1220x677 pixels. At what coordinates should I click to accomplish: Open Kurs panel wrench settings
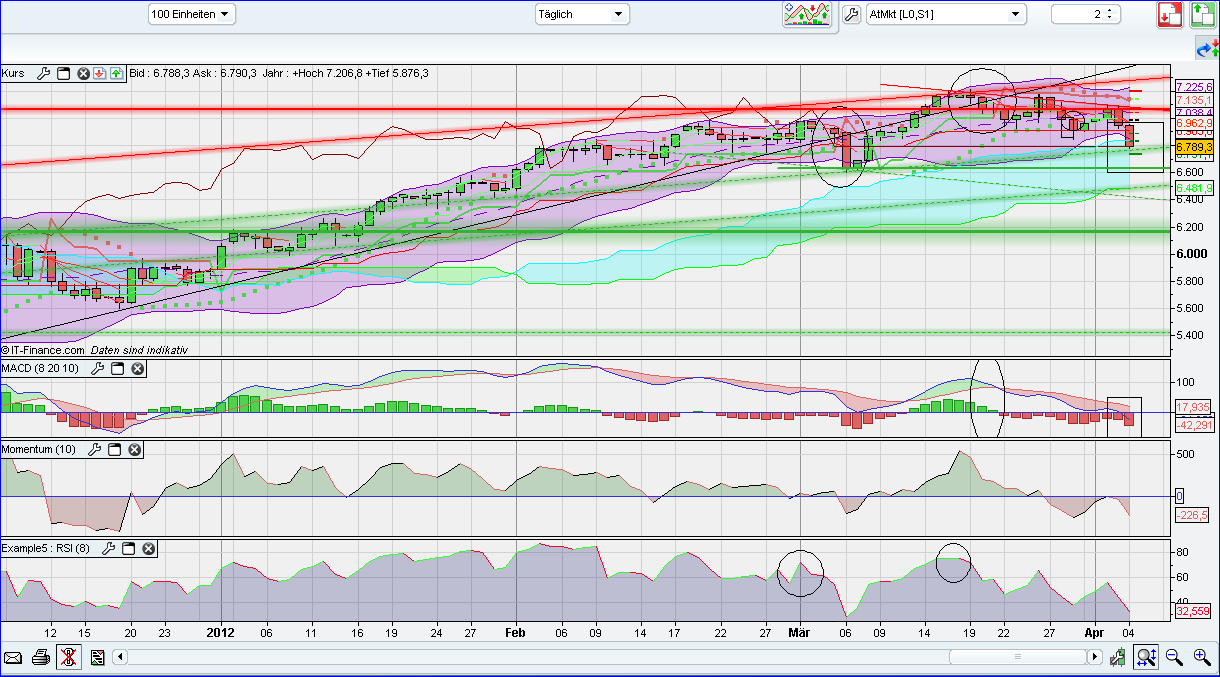(x=43, y=73)
